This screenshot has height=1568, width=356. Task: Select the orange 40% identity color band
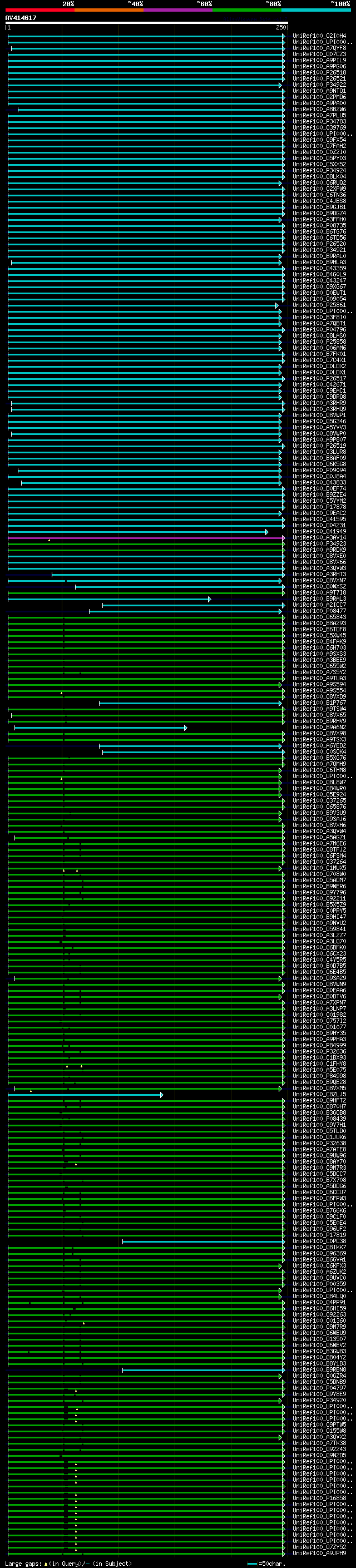[x=109, y=10]
